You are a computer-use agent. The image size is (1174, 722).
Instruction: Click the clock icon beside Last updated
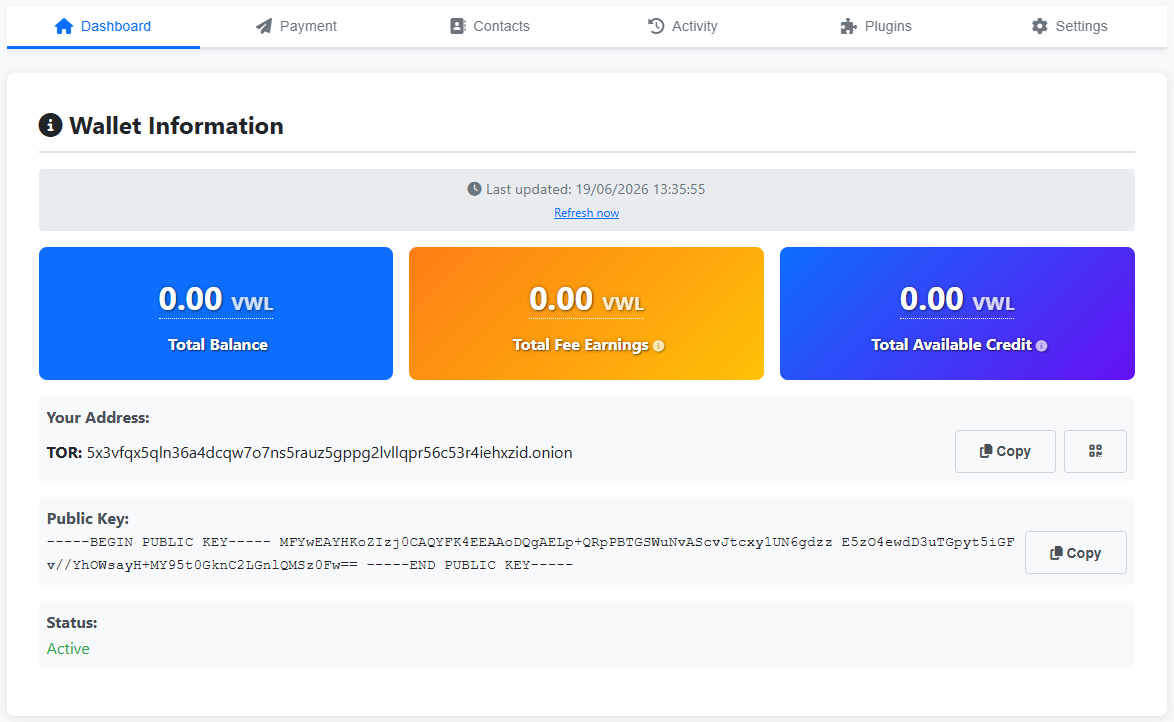coord(474,189)
